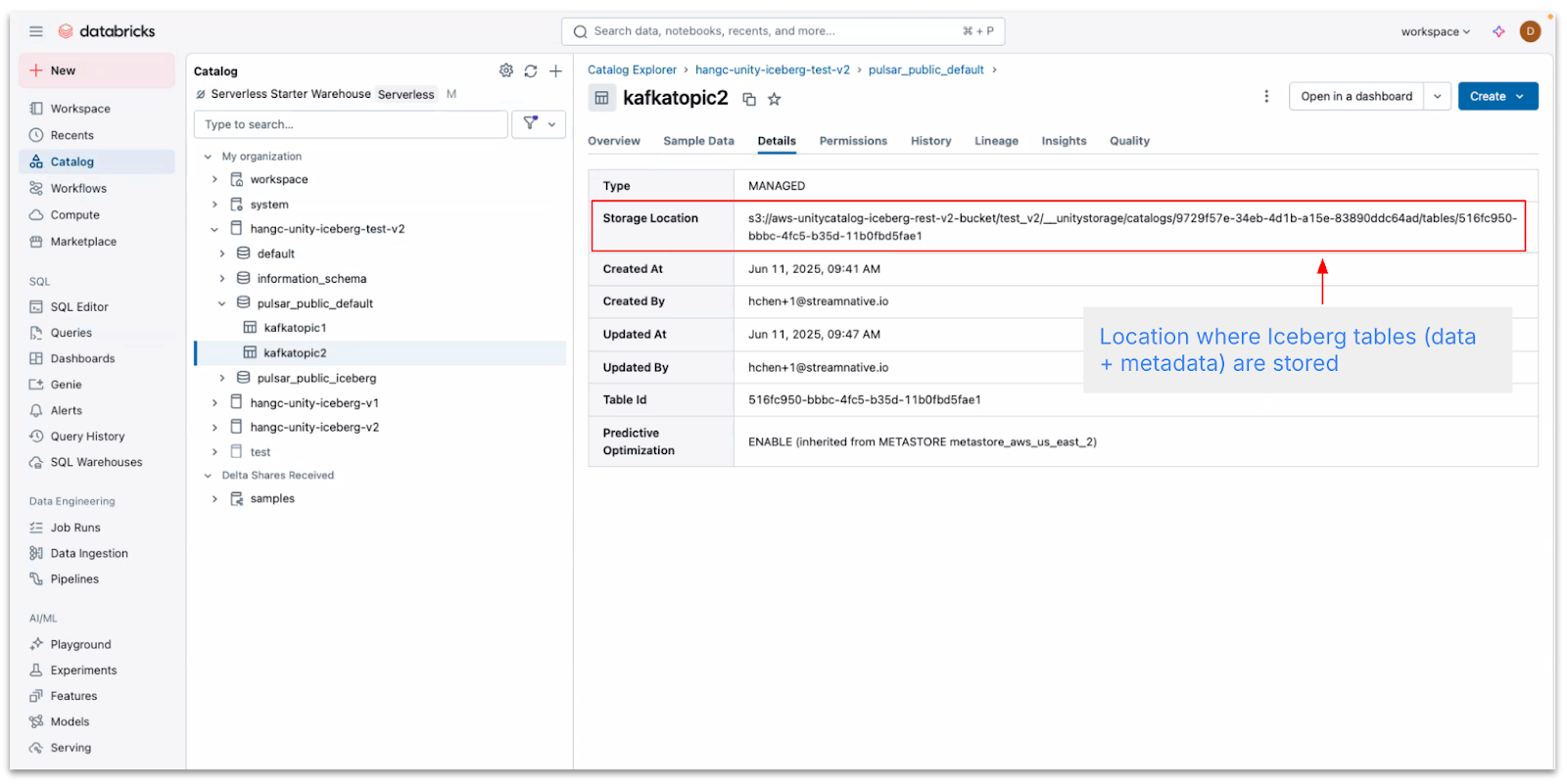Open the hamburger navigation menu
Viewport: 1567px width, 784px height.
tap(36, 31)
